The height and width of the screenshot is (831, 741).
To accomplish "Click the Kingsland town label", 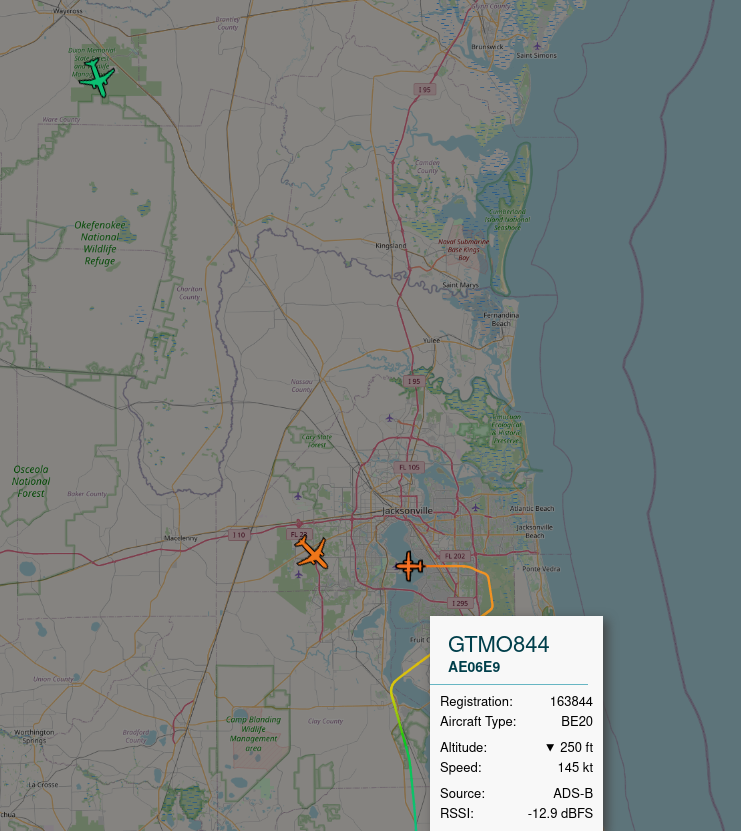I will click(391, 245).
